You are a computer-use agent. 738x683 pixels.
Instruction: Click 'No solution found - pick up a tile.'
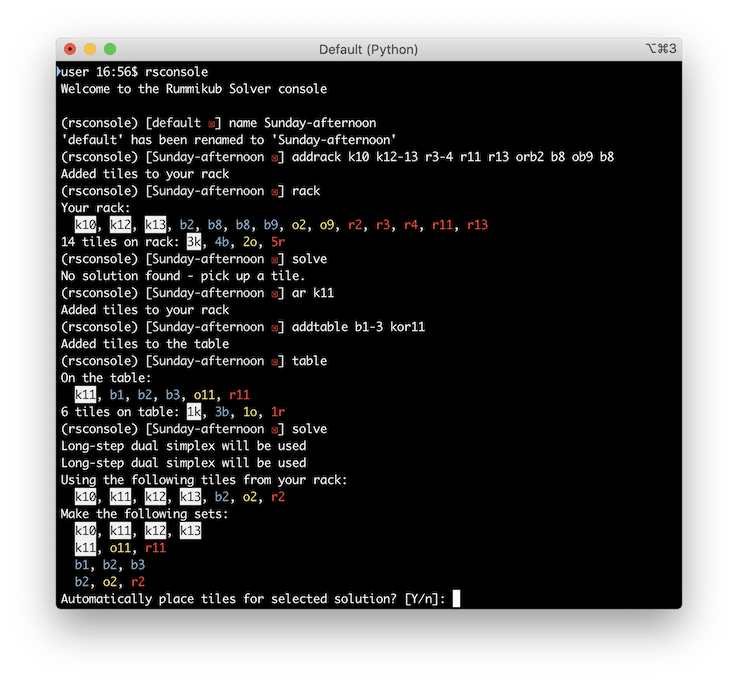183,276
